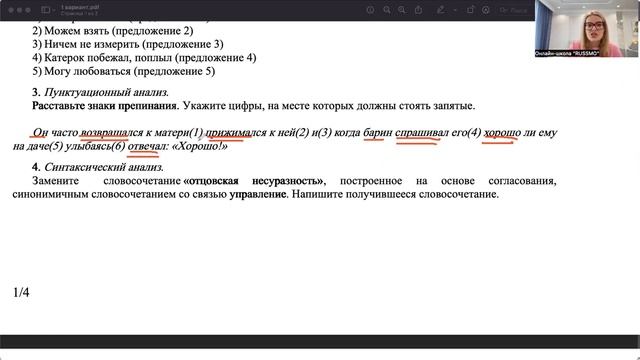640x360 pixels.
Task: Click the document title in title bar
Action: (x=80, y=7)
